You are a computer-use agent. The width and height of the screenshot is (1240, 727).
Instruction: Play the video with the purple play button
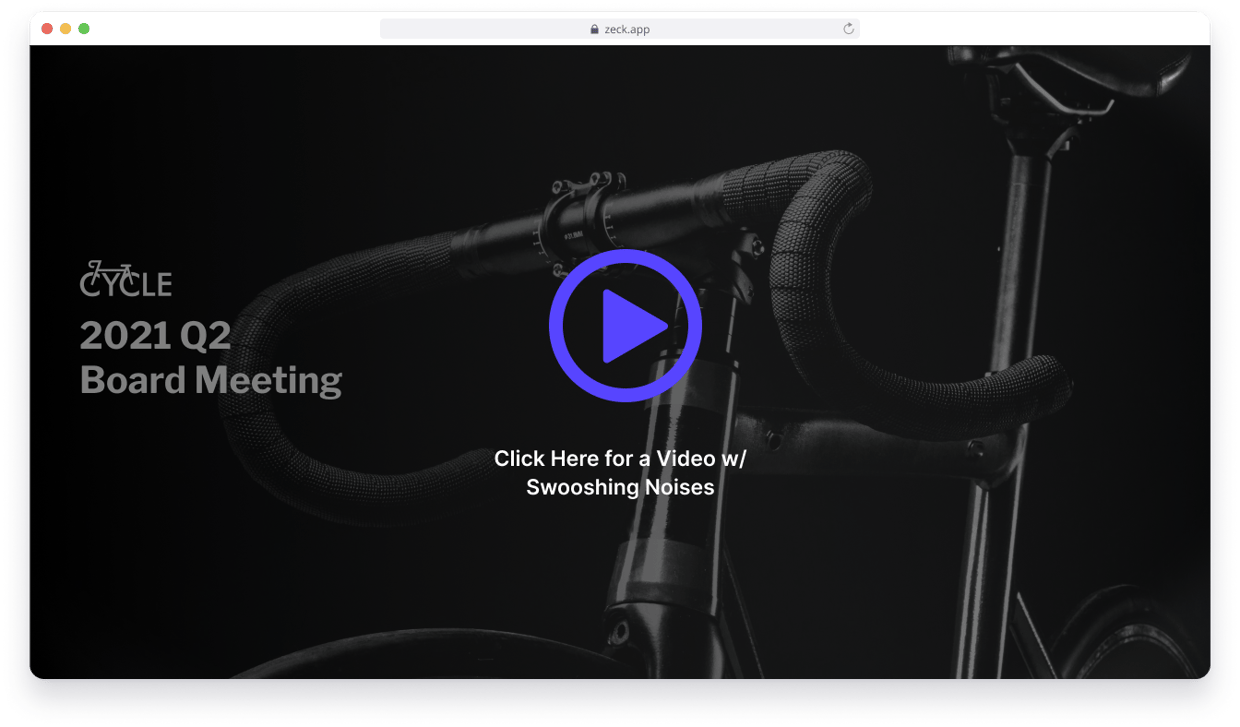(625, 325)
